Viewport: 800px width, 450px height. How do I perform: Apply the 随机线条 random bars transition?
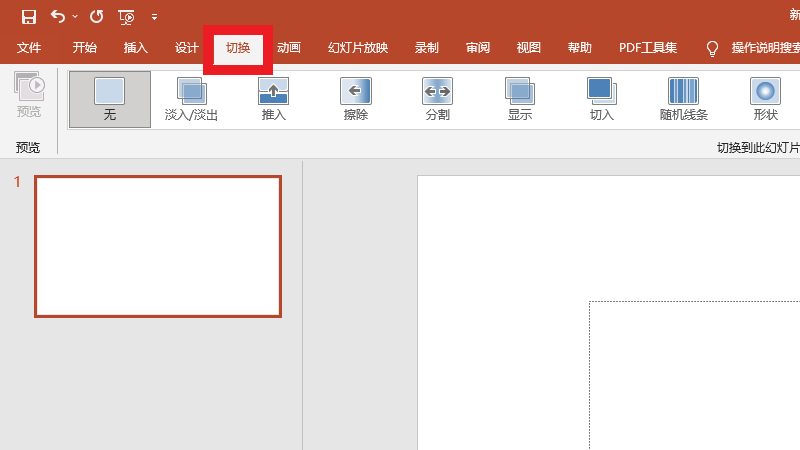(683, 99)
